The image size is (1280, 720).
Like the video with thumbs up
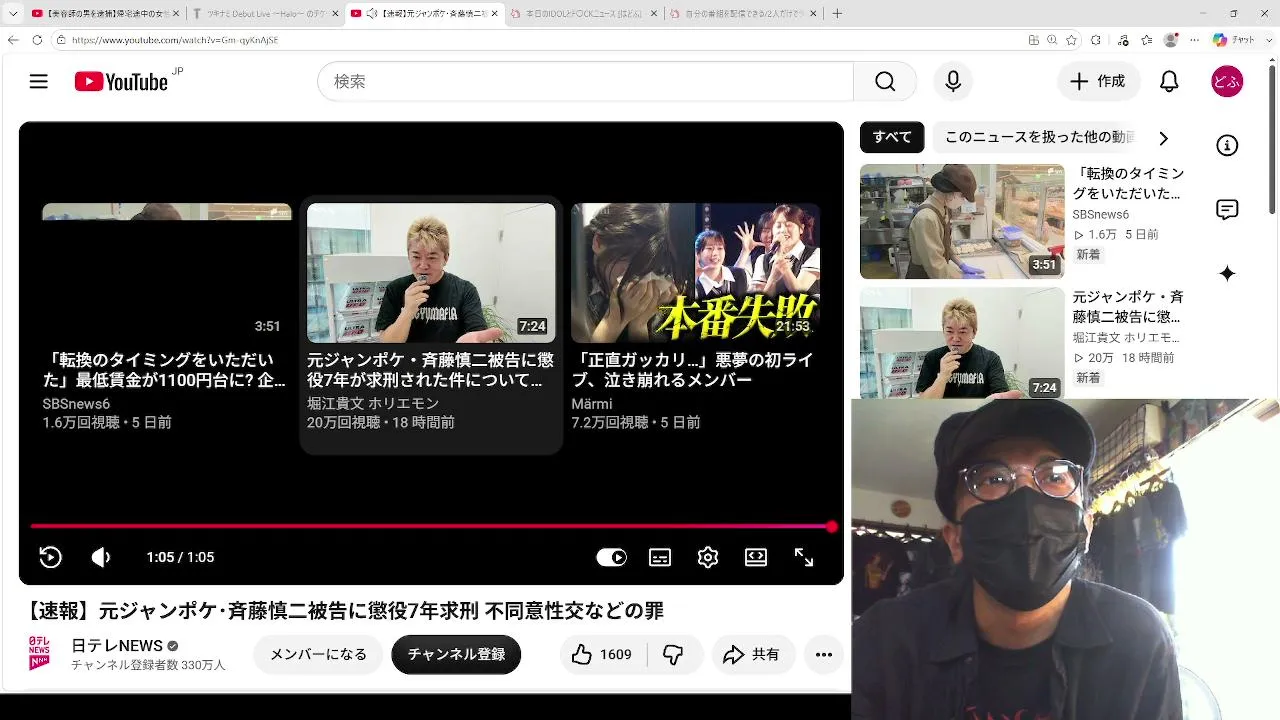(602, 654)
